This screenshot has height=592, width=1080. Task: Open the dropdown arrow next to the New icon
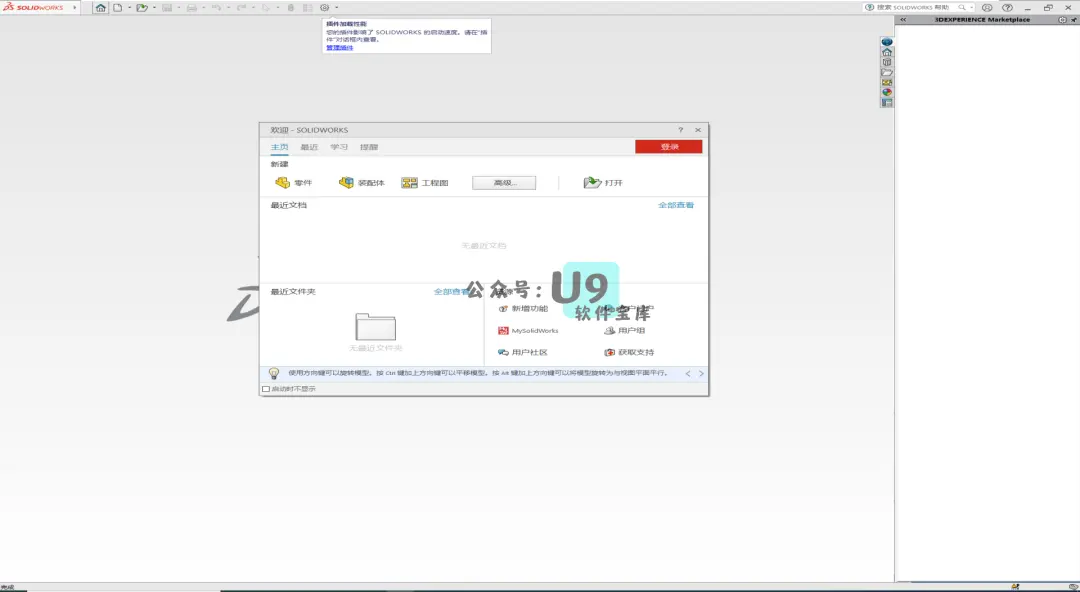[129, 8]
